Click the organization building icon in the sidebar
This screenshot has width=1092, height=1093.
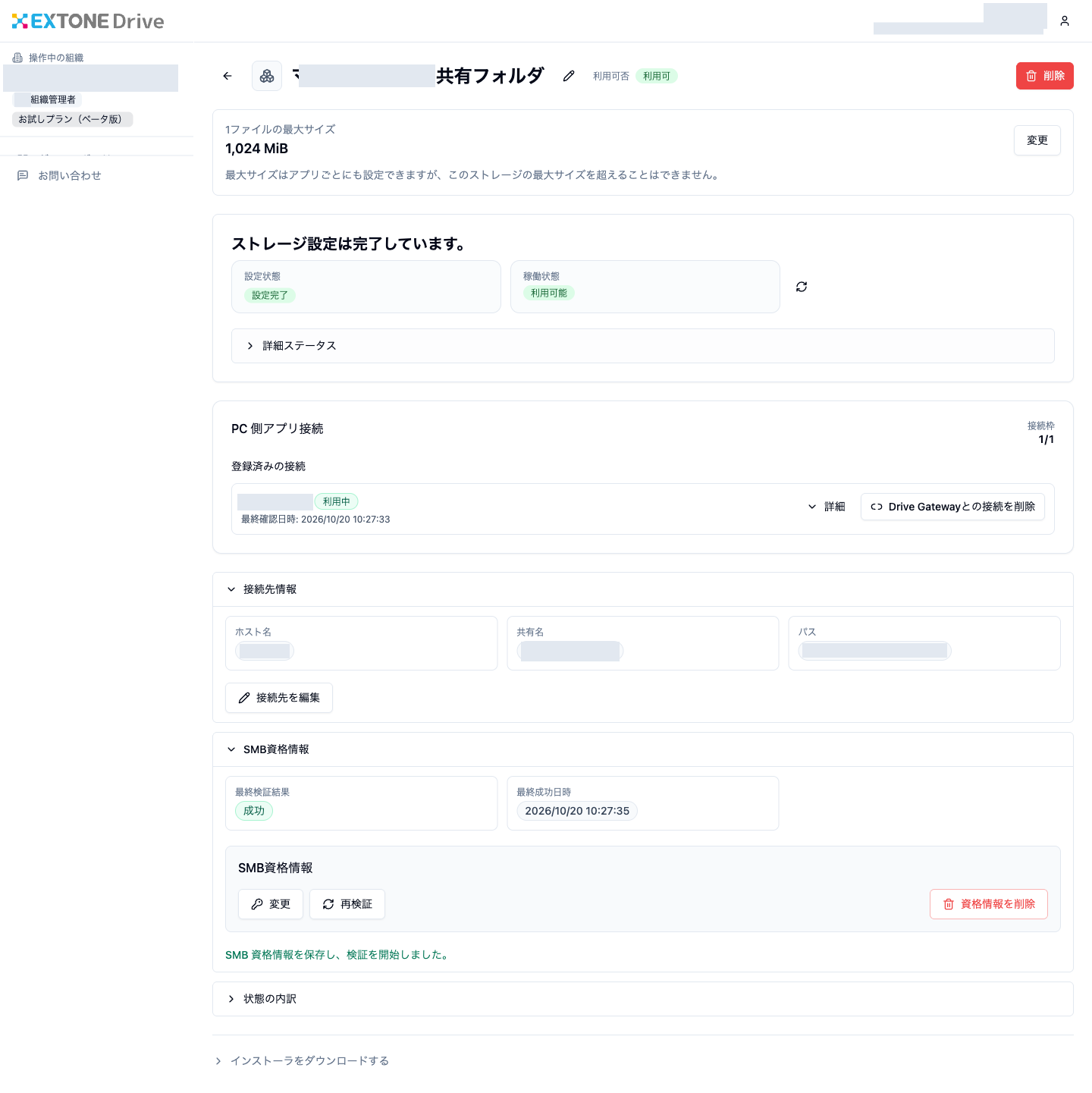17,58
